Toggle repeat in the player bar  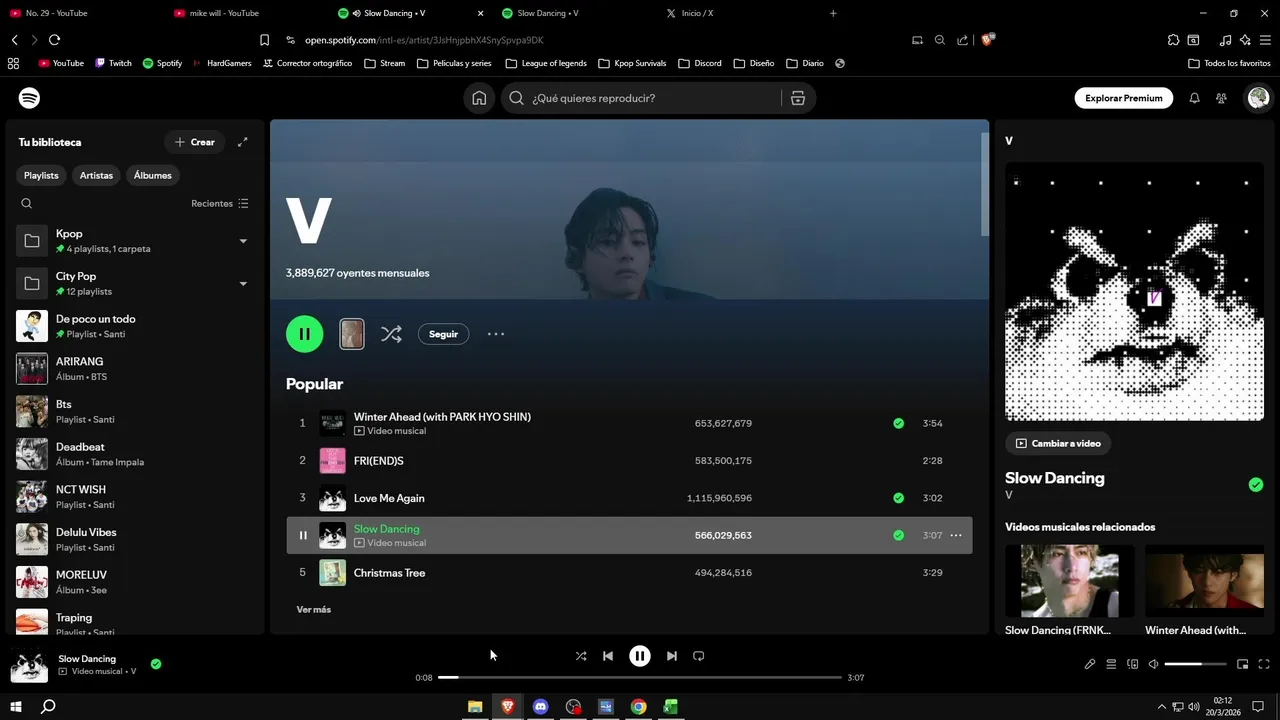point(699,656)
